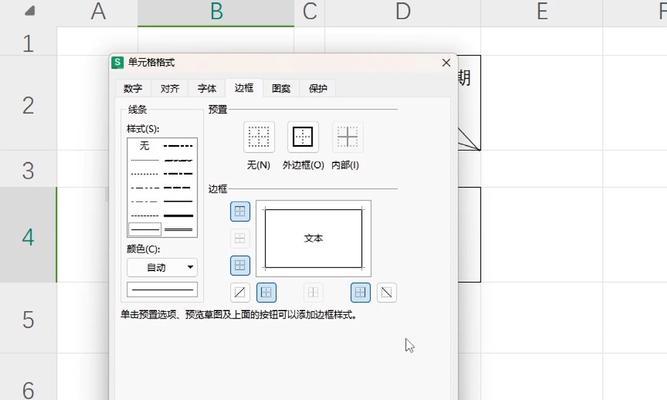Select column D header
The width and height of the screenshot is (667, 400).
[x=403, y=12]
